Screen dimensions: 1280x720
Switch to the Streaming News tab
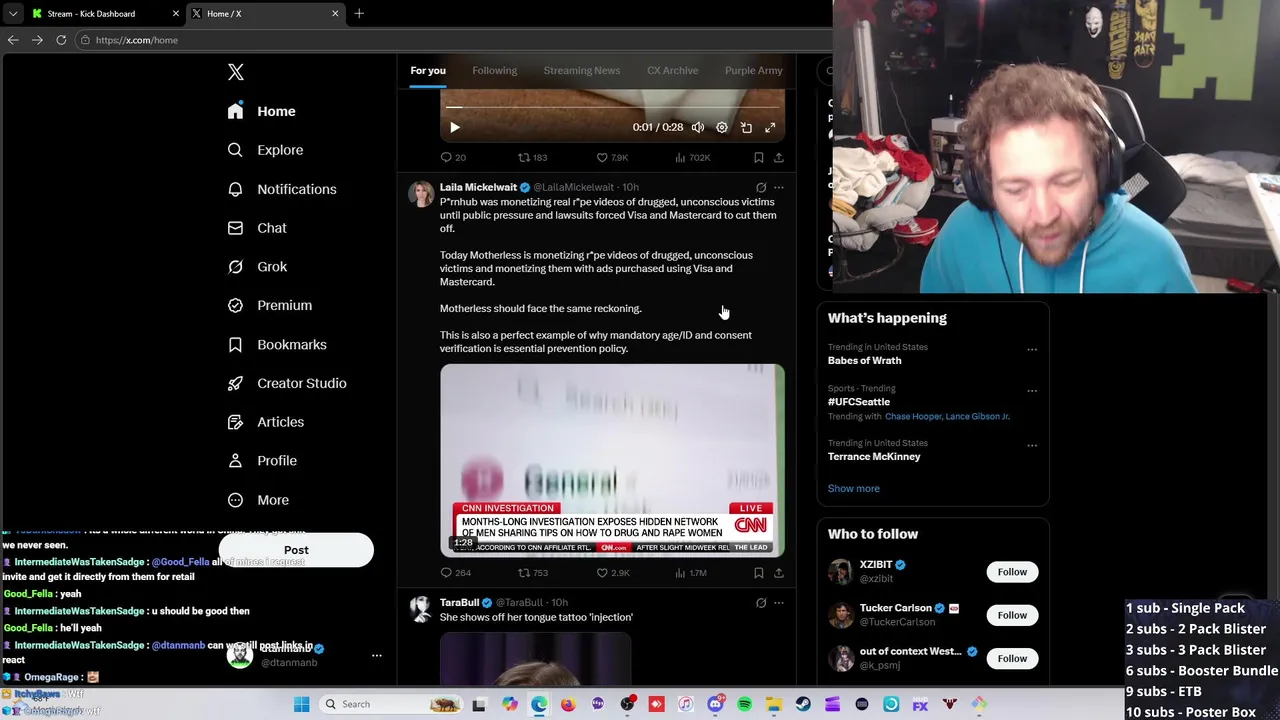(x=582, y=71)
